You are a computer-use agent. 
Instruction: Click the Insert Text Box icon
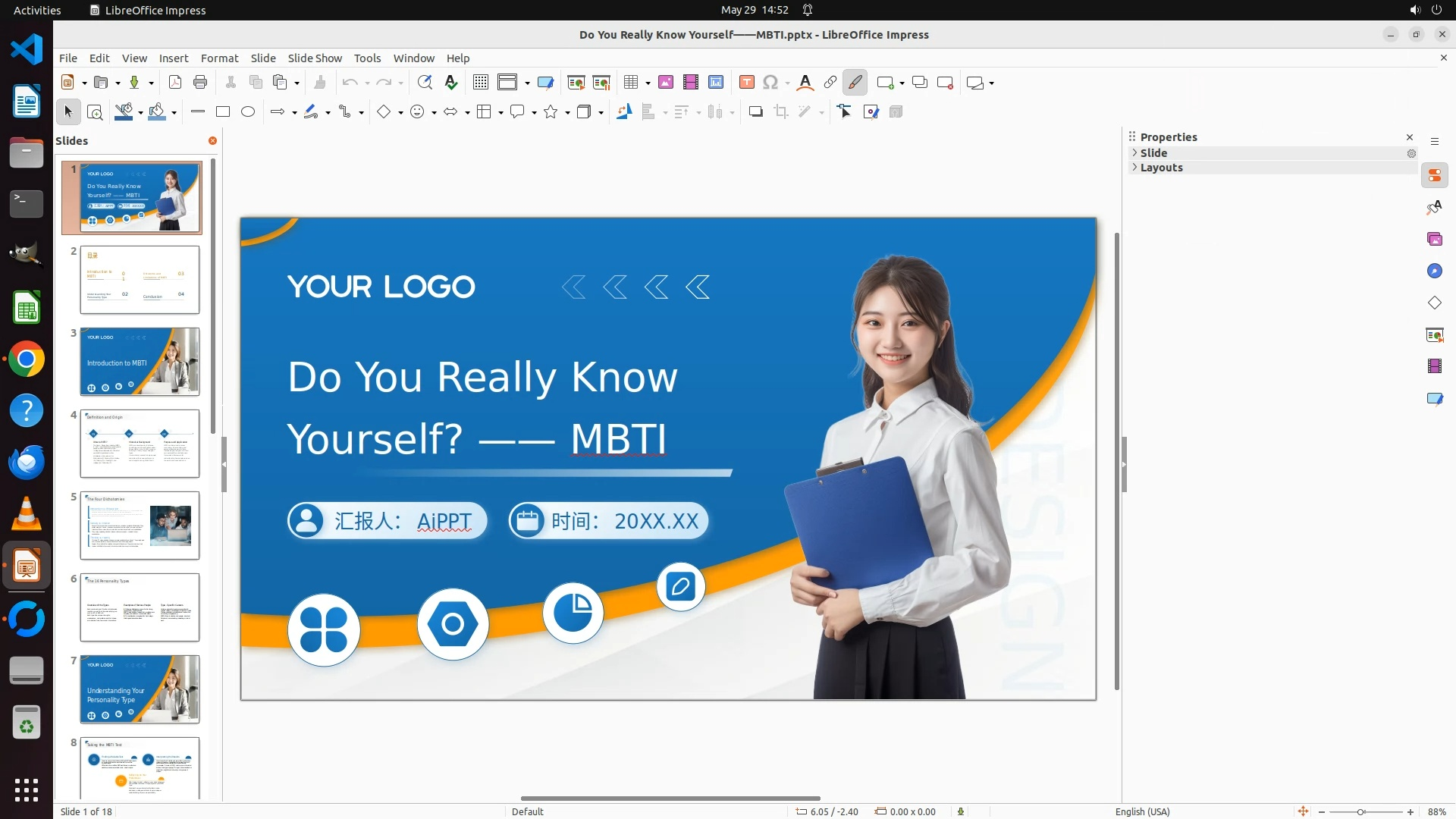click(x=746, y=83)
